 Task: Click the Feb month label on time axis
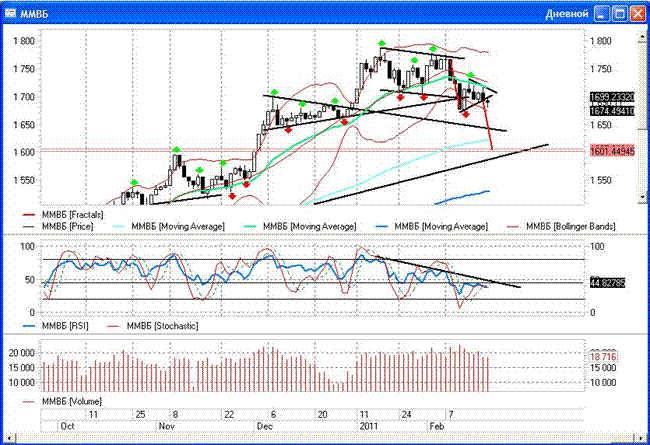tap(437, 426)
